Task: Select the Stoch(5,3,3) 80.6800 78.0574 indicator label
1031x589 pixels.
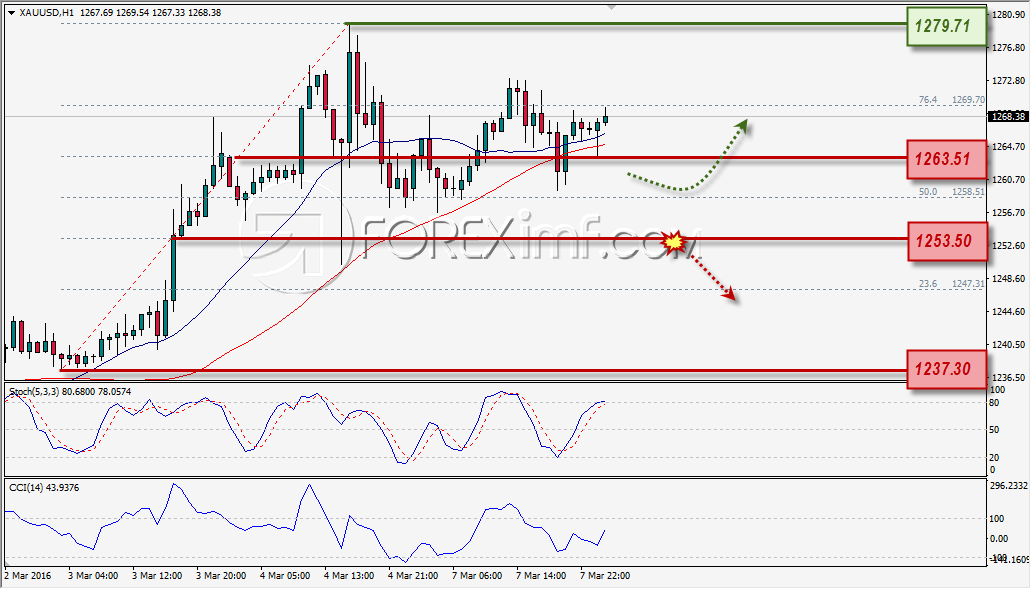Action: pyautogui.click(x=70, y=392)
